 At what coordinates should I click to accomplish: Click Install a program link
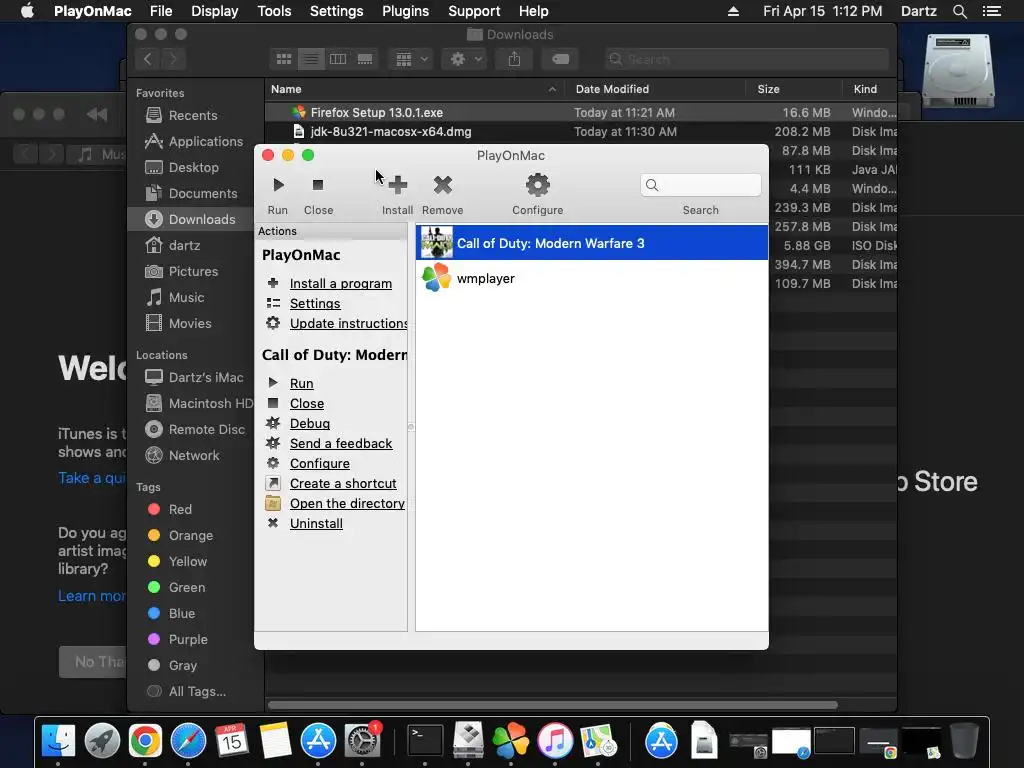click(x=341, y=283)
